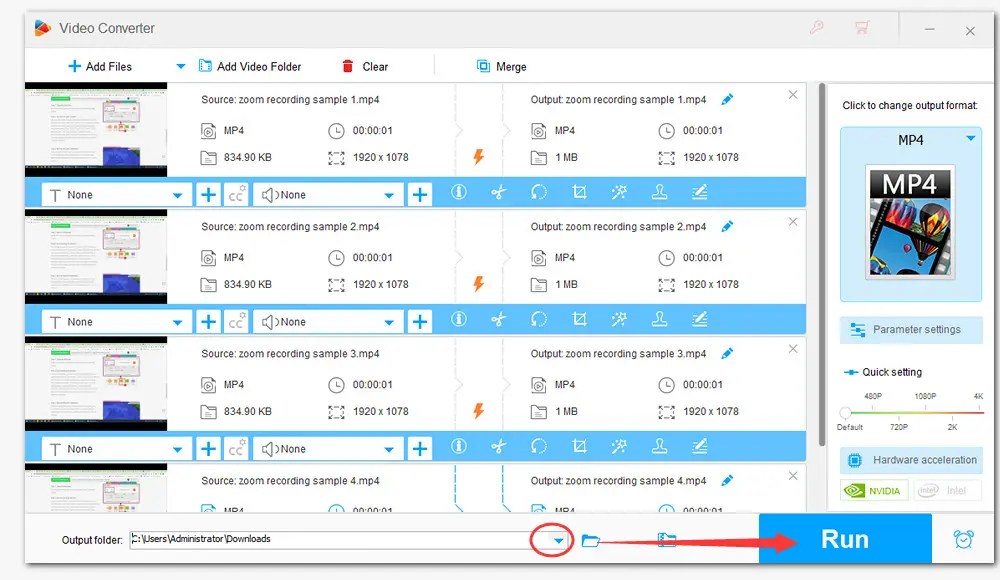Toggle Hardware acceleration option
This screenshot has width=1000, height=580.
point(911,460)
